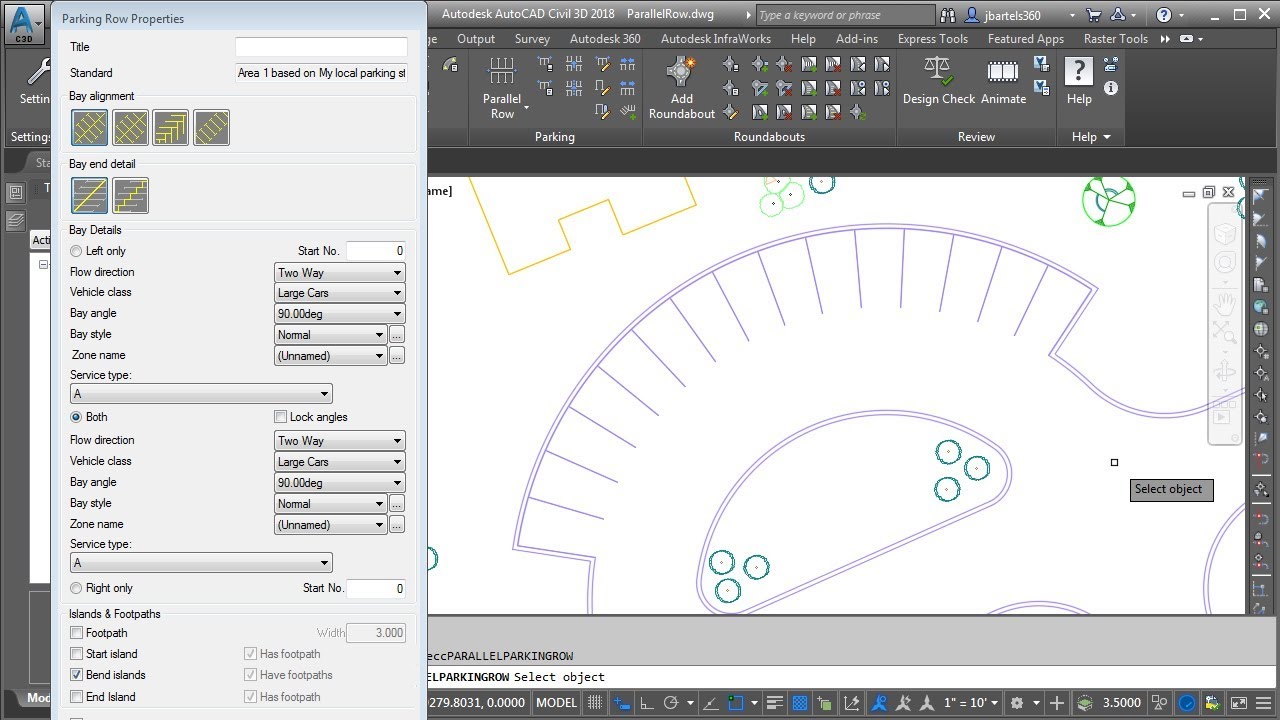
Task: Open the lower Bay angle dropdown
Action: coord(340,483)
